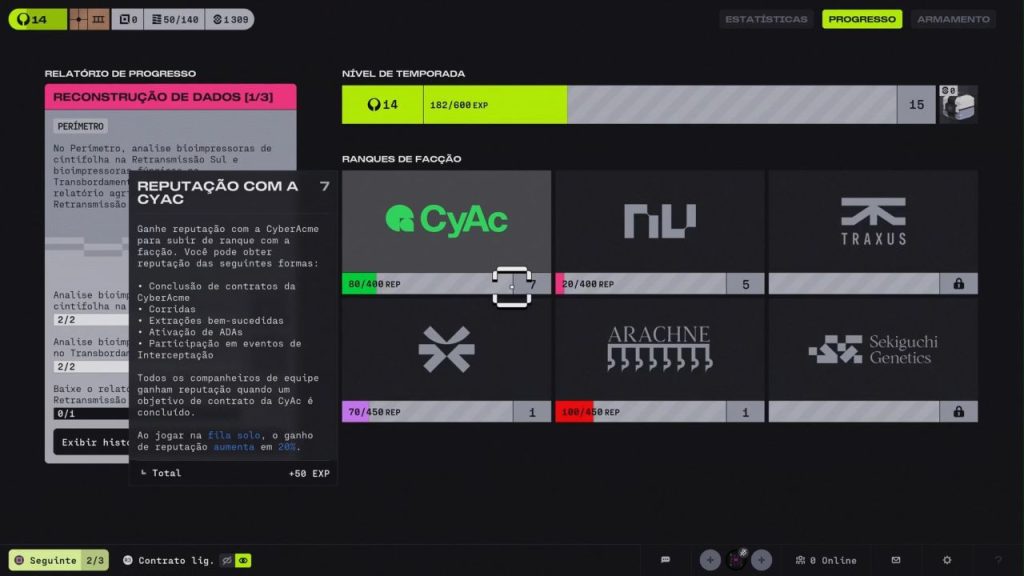Enable contract visibility with green eye toggle
1024x576 pixels.
point(243,561)
